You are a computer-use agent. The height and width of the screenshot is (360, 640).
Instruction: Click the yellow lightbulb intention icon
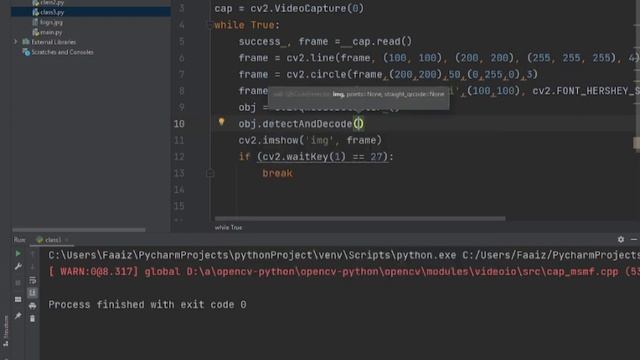click(221, 121)
